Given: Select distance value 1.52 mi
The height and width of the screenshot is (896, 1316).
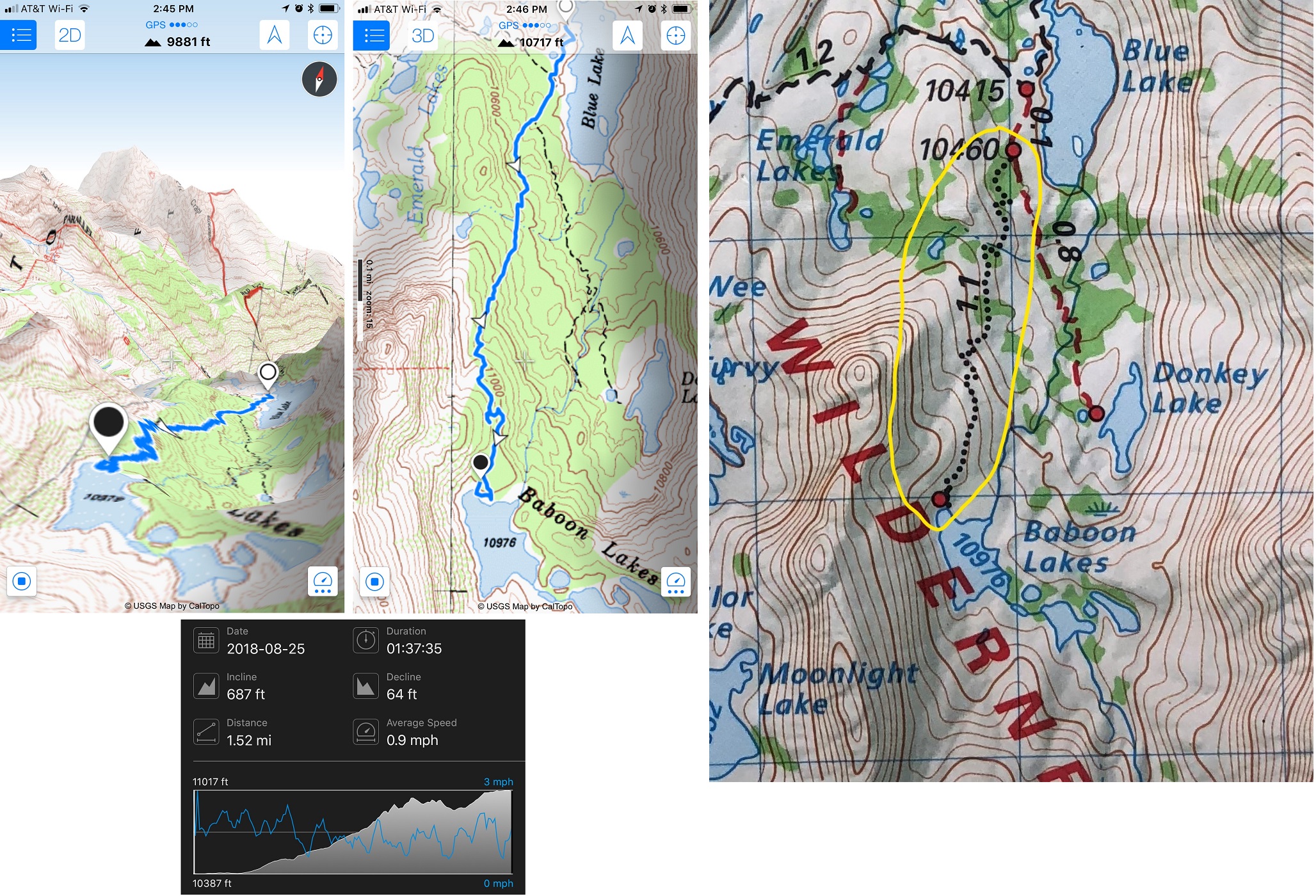Looking at the screenshot, I should pyautogui.click(x=249, y=740).
